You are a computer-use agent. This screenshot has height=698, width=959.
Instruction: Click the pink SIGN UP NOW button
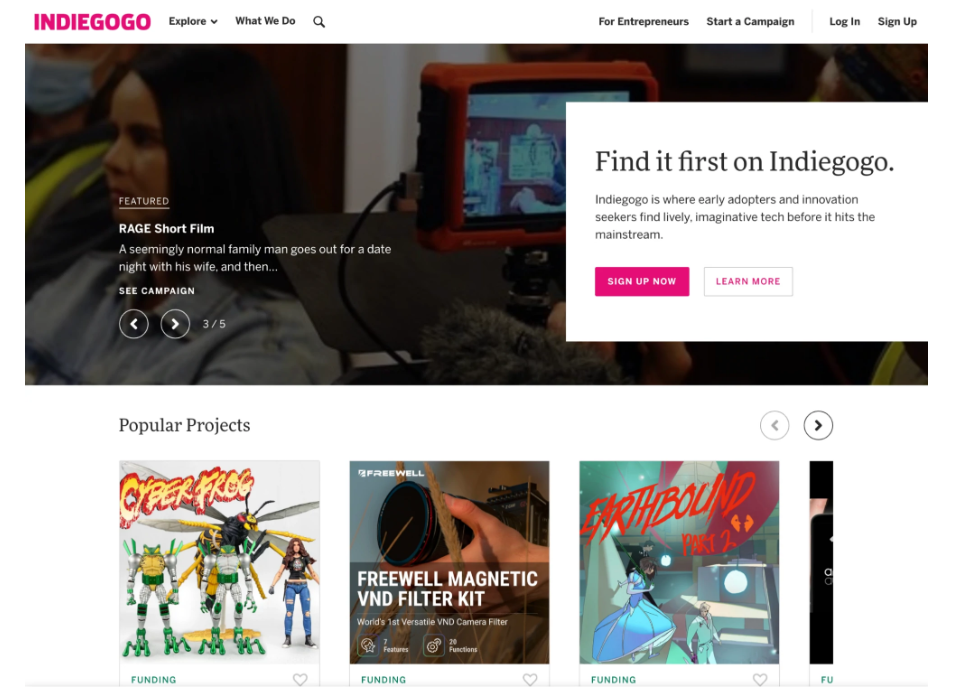pyautogui.click(x=642, y=281)
